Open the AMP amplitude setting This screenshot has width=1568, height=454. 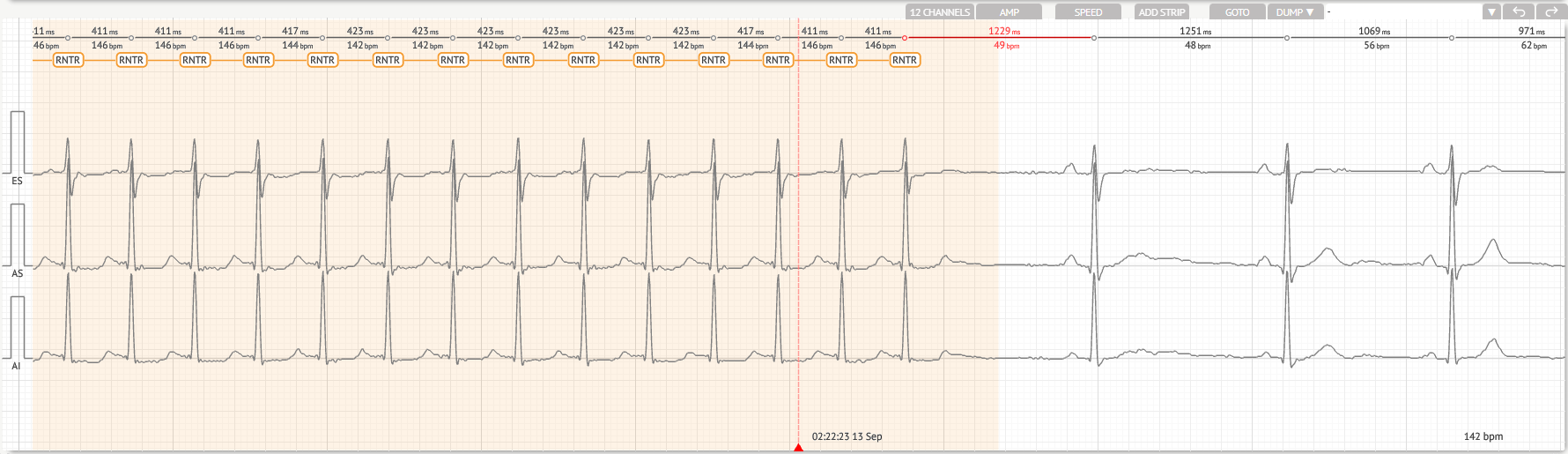coord(1010,12)
